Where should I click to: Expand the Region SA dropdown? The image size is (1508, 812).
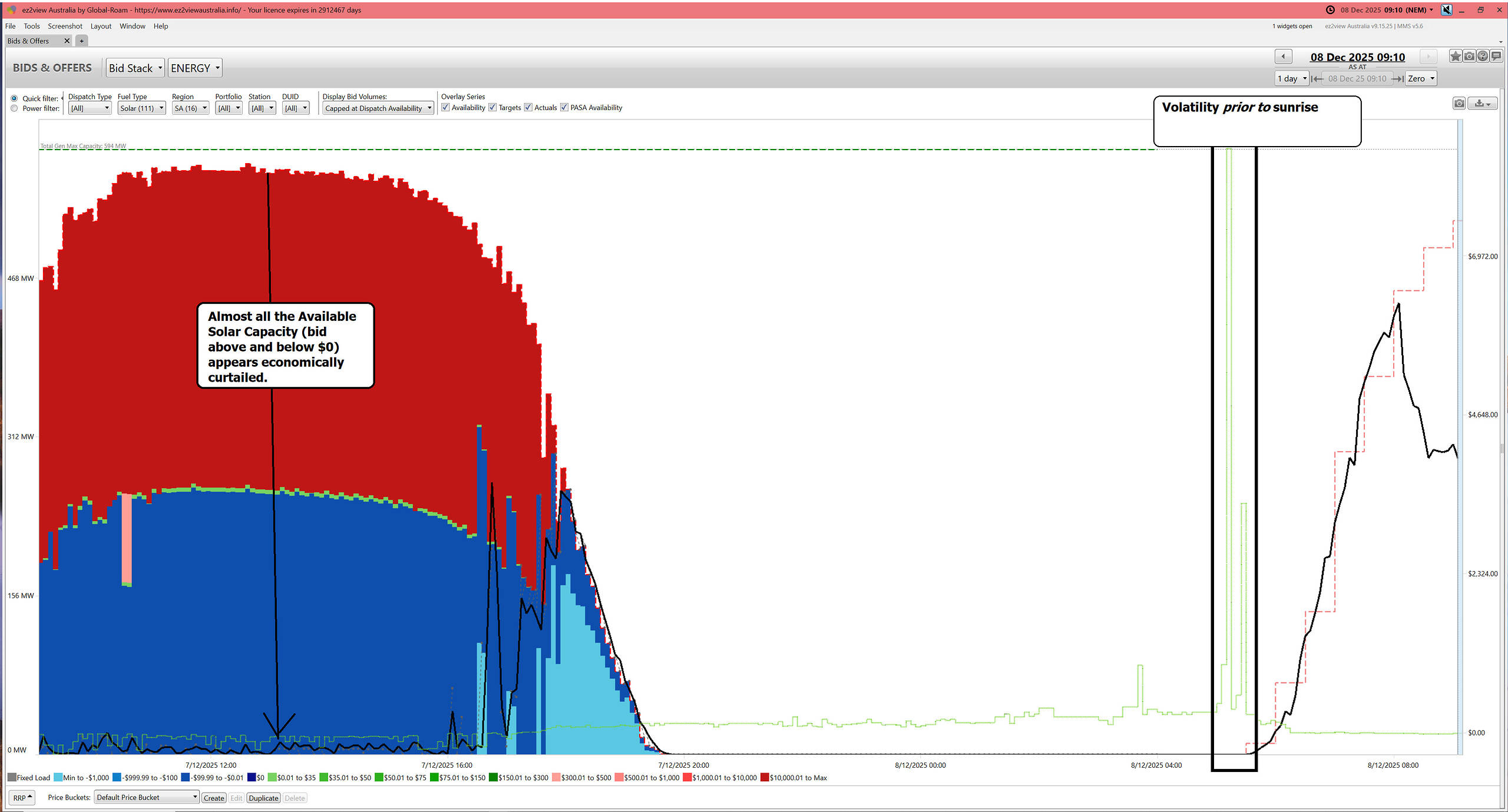point(190,108)
